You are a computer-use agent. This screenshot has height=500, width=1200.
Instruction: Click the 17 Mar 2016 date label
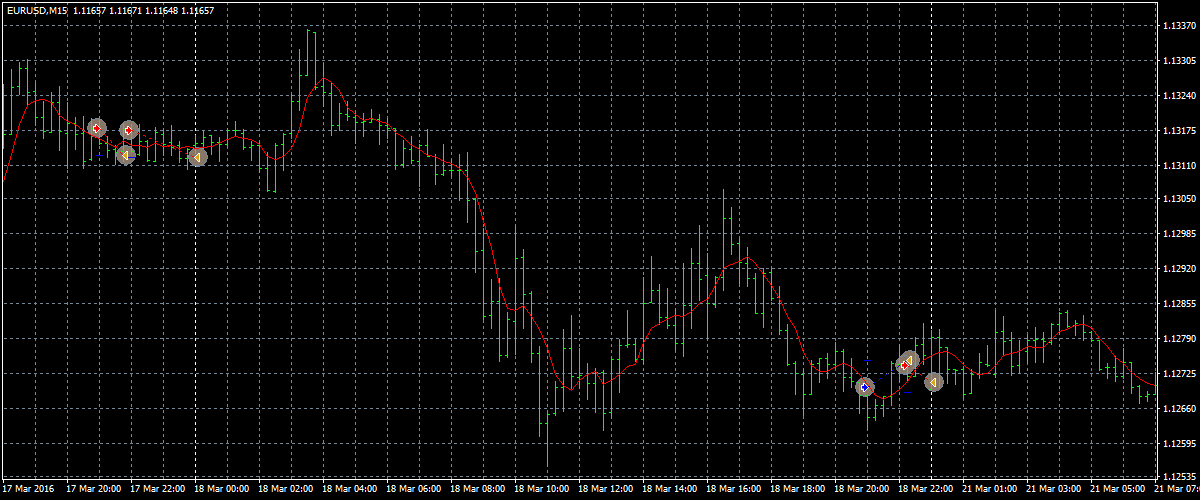click(x=28, y=490)
